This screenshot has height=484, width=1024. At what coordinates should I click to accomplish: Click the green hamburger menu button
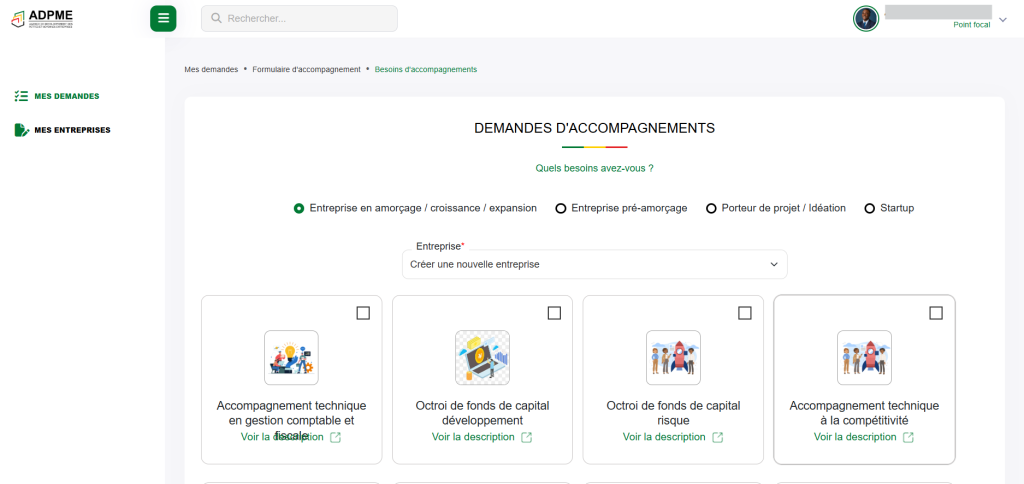163,18
